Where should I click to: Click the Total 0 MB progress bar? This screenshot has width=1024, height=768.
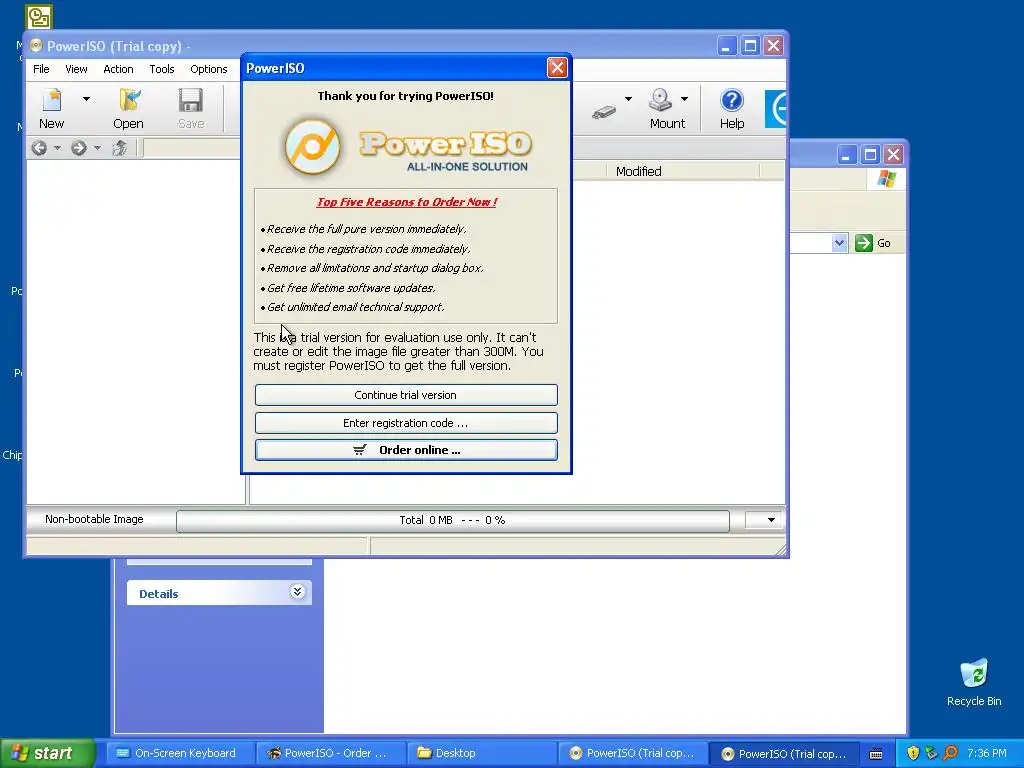453,520
